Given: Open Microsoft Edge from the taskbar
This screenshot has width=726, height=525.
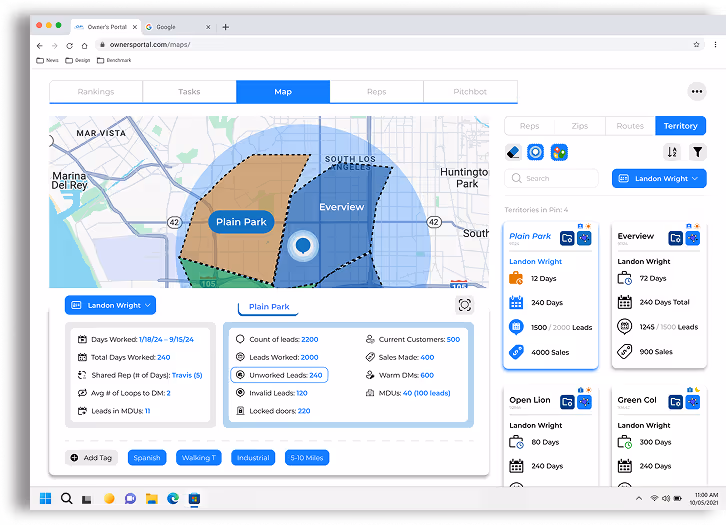Looking at the screenshot, I should [174, 498].
